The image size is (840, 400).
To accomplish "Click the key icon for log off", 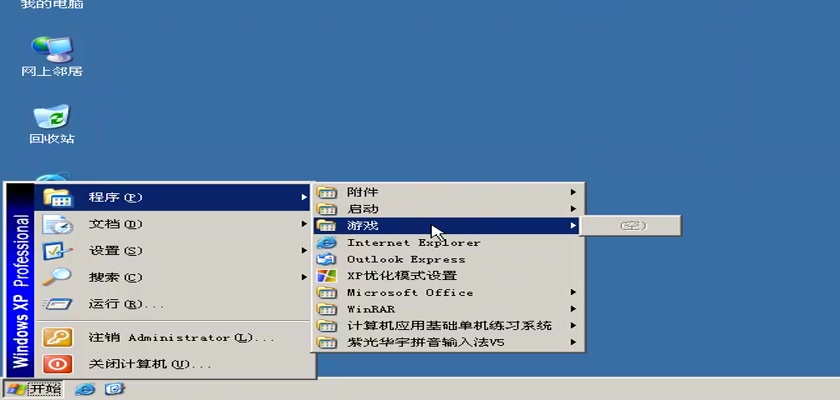I will pos(57,338).
